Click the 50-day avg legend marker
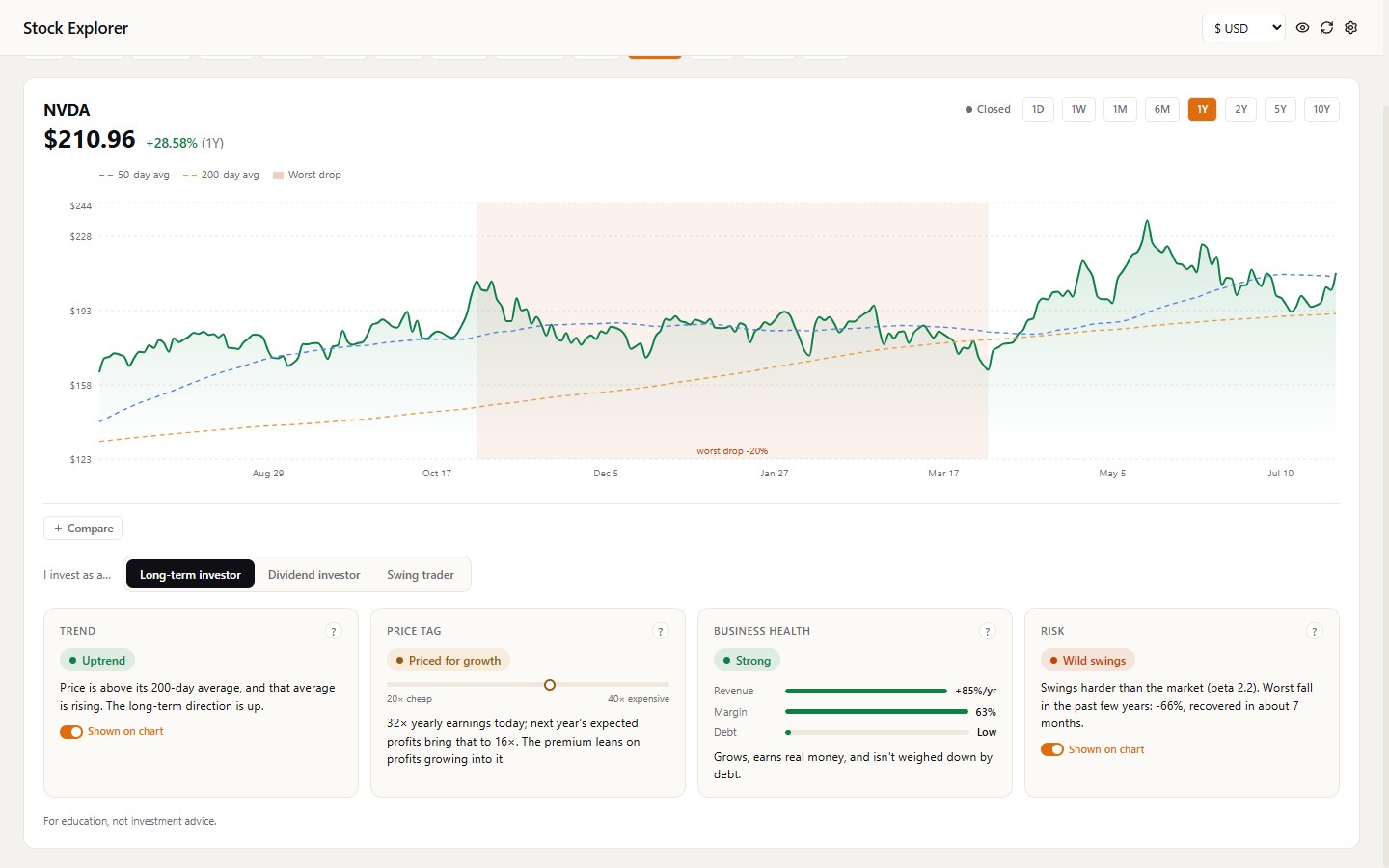Viewport: 1389px width, 868px height. point(105,176)
